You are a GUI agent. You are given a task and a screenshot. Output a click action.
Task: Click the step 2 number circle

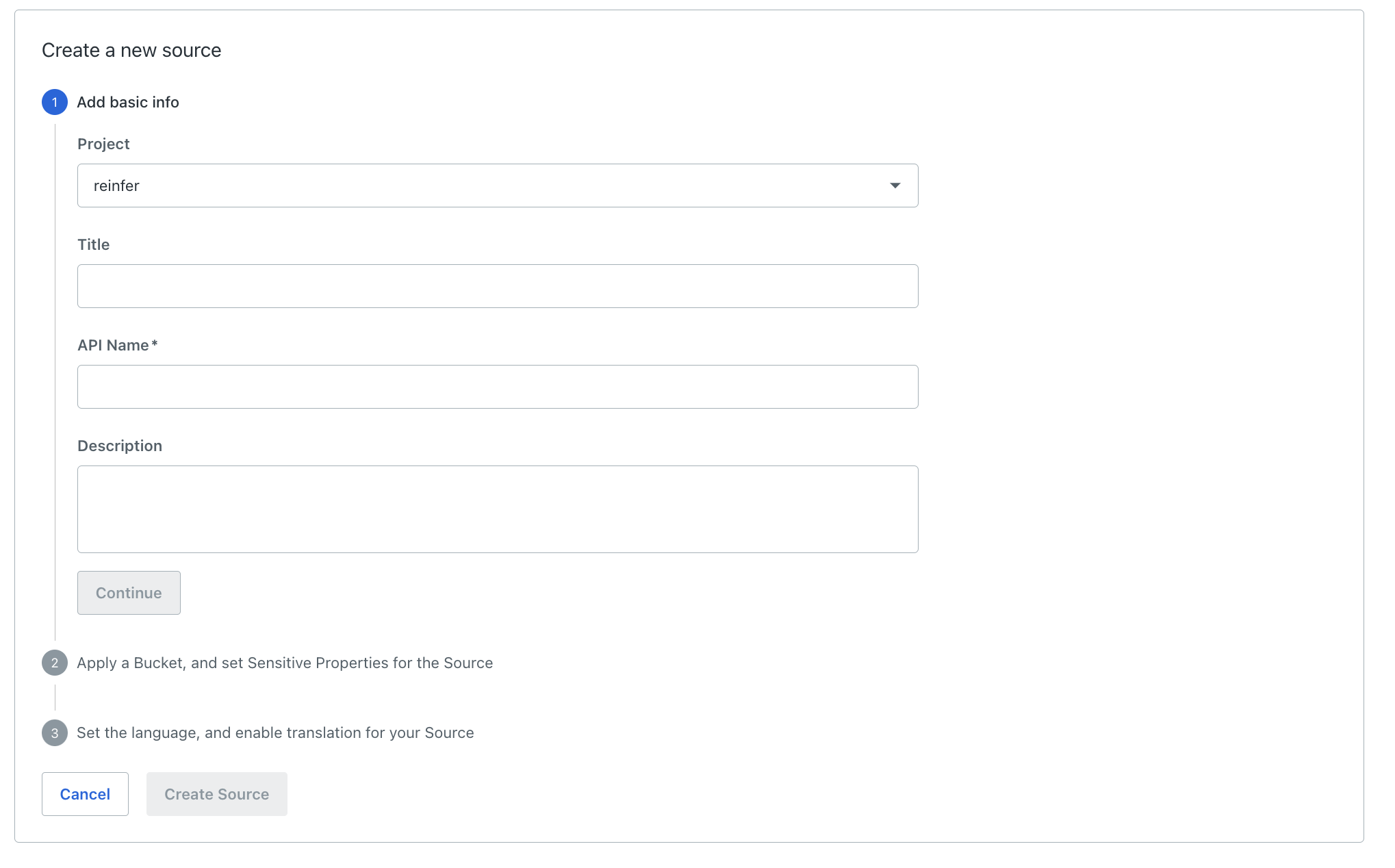(x=55, y=663)
